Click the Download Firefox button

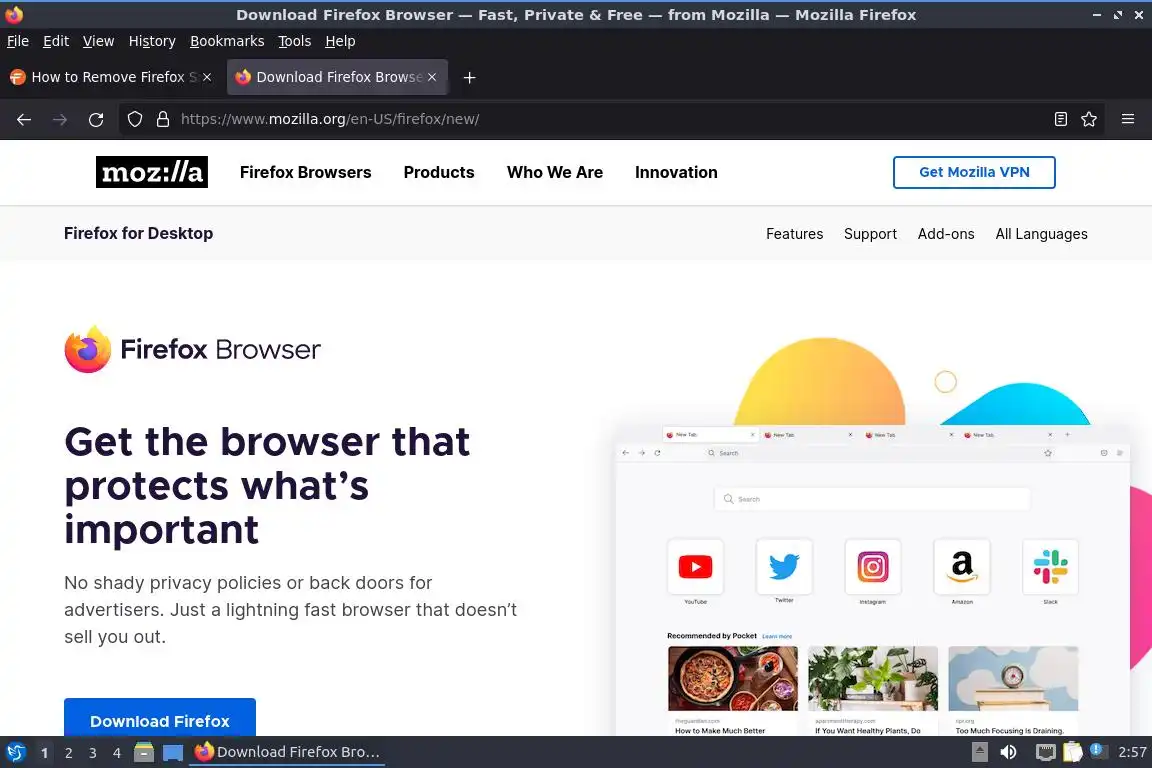pos(159,717)
